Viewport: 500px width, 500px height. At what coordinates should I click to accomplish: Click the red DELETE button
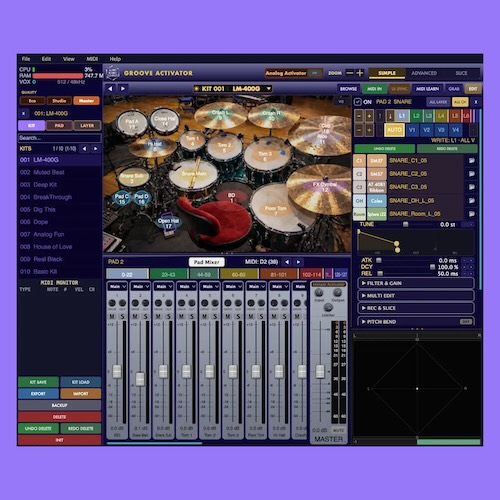(x=60, y=417)
